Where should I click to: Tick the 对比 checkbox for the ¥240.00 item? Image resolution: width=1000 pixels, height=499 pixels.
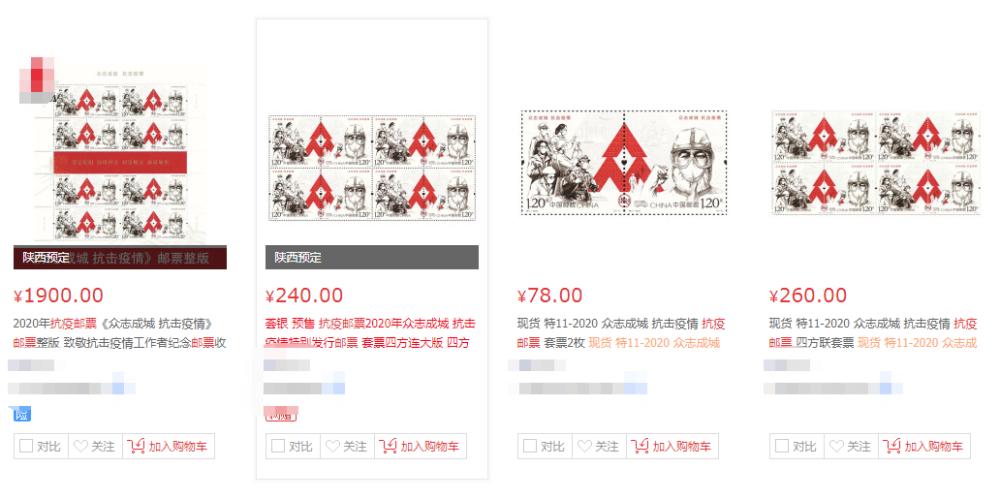coord(277,446)
